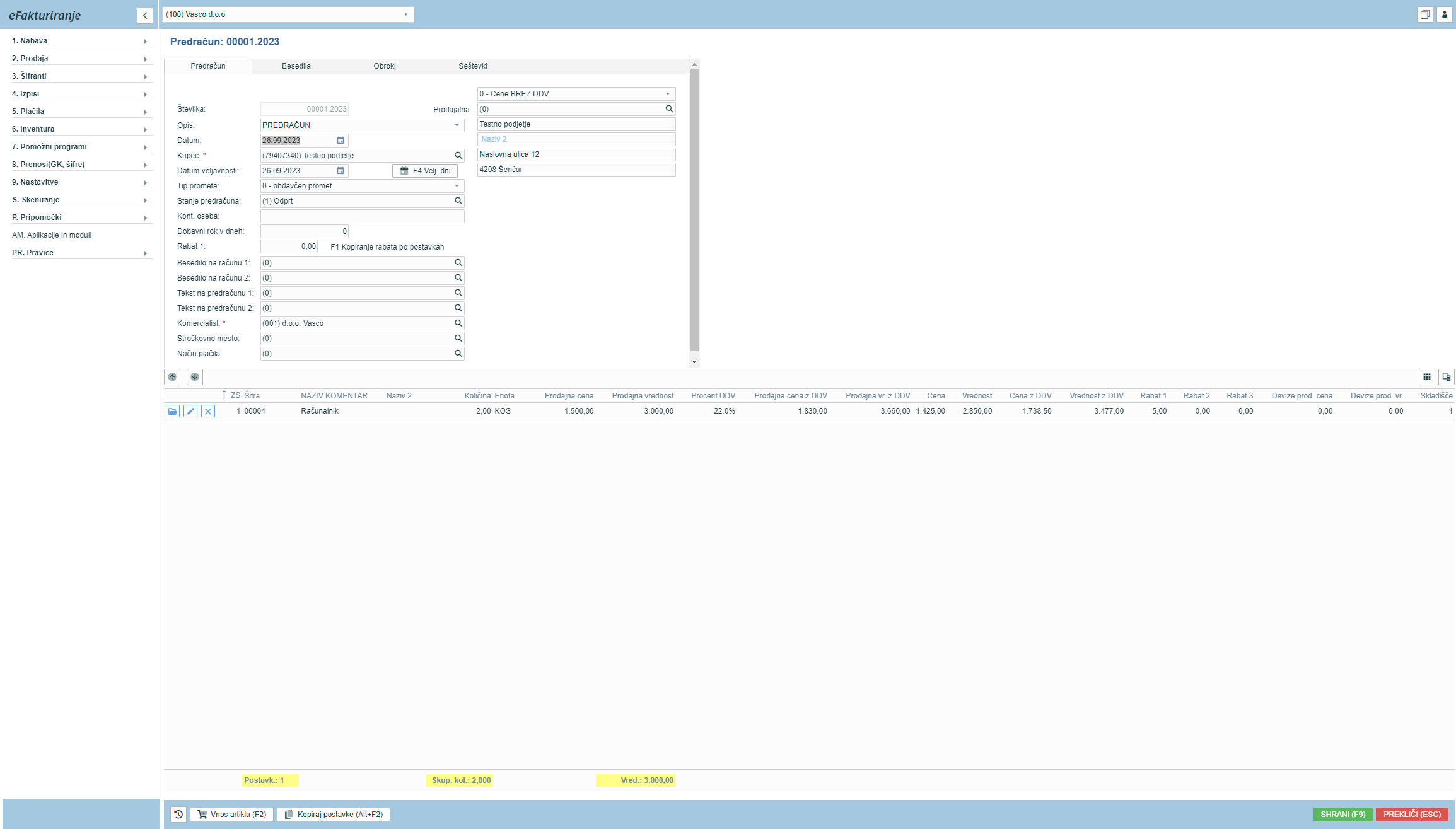Click the form panel vertical scrollbar
The image size is (1456, 829).
694,210
